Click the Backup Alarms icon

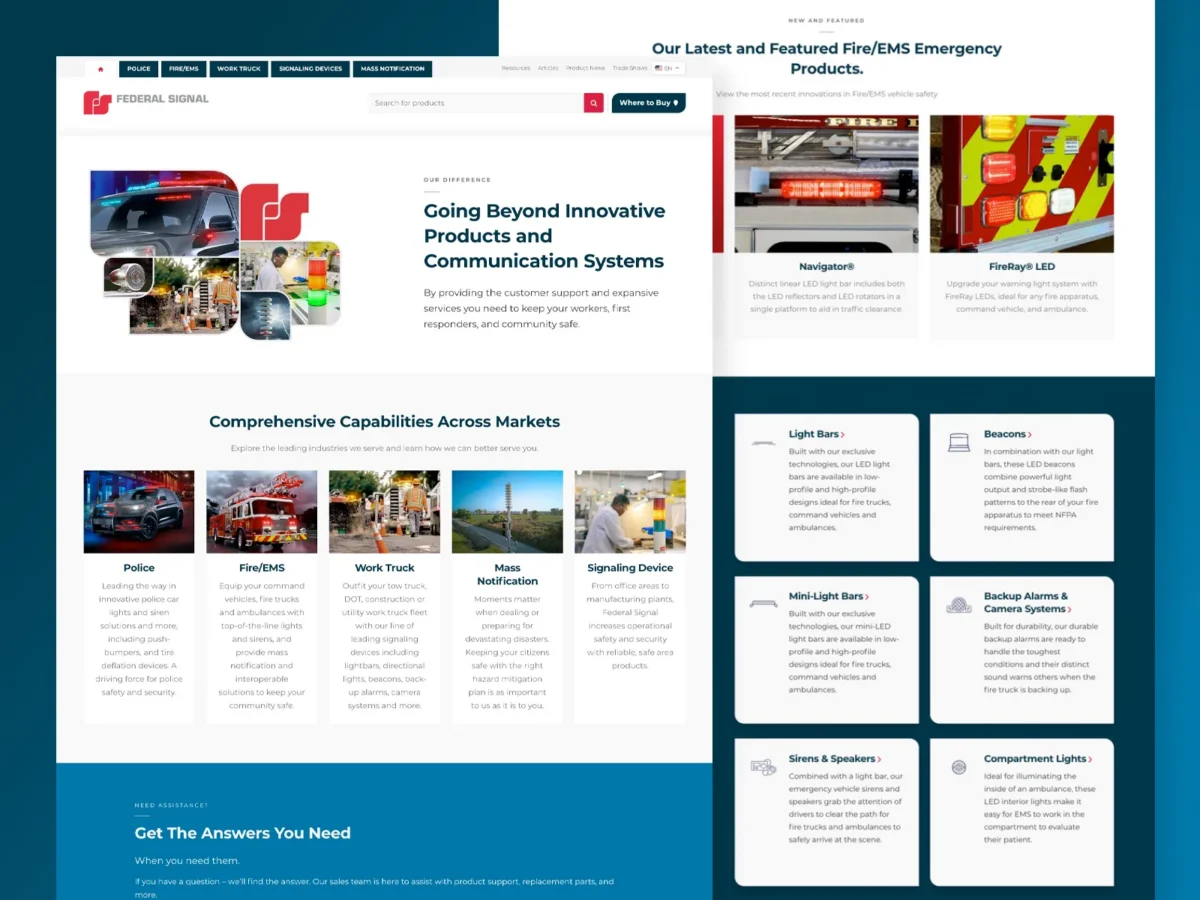click(x=959, y=605)
